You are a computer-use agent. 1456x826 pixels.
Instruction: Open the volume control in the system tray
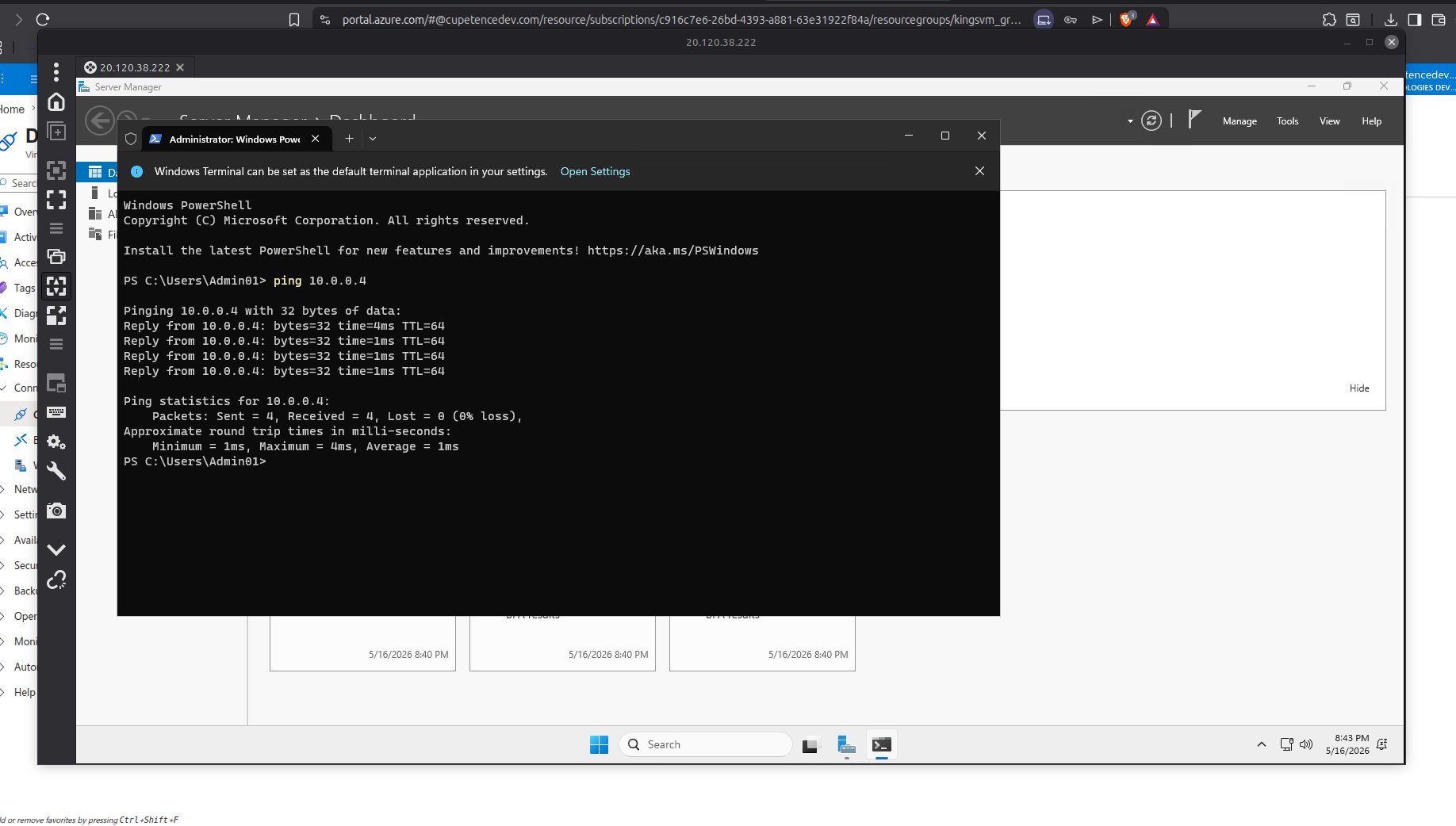click(x=1306, y=744)
